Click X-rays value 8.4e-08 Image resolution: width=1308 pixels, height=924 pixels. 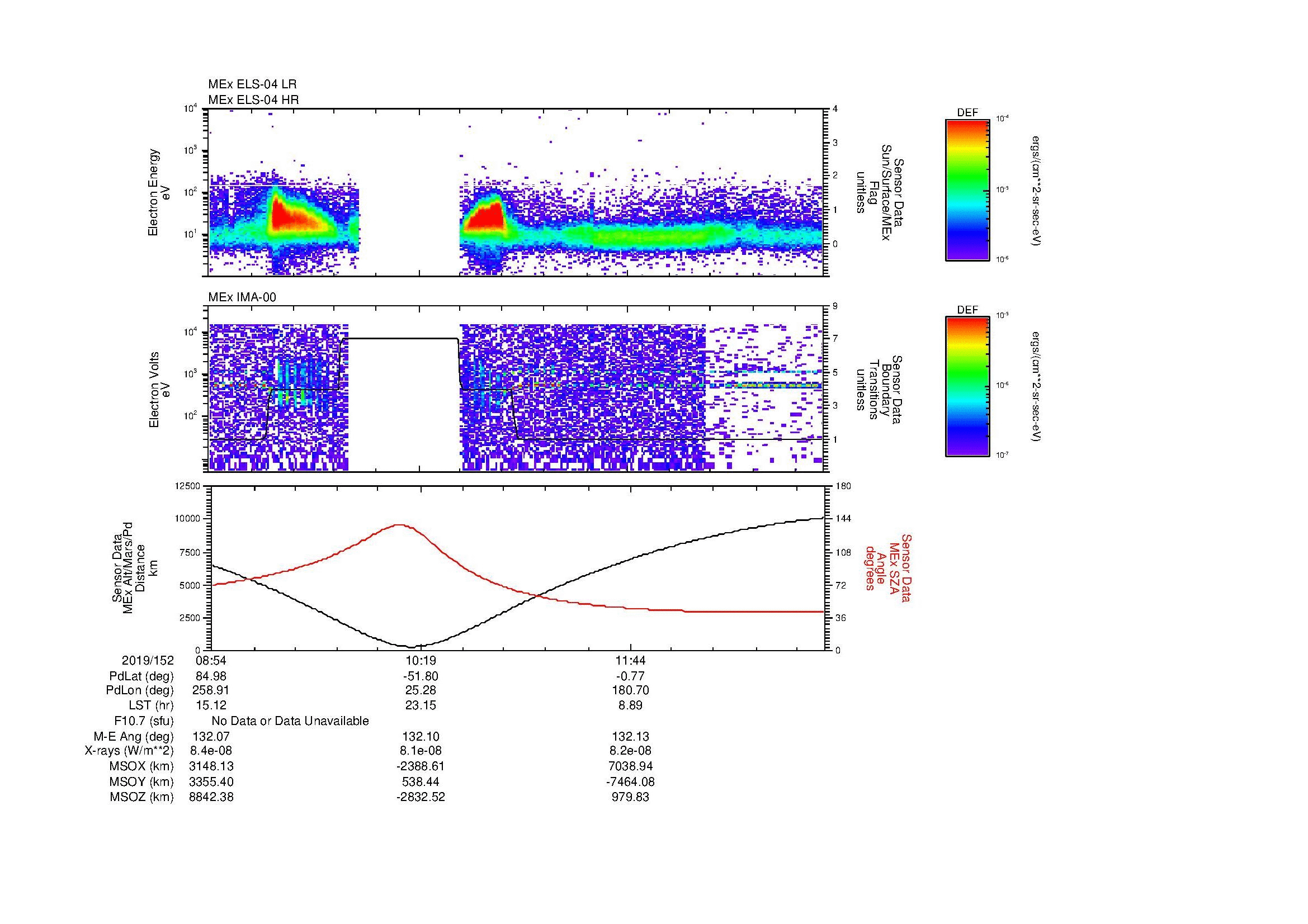(x=211, y=751)
